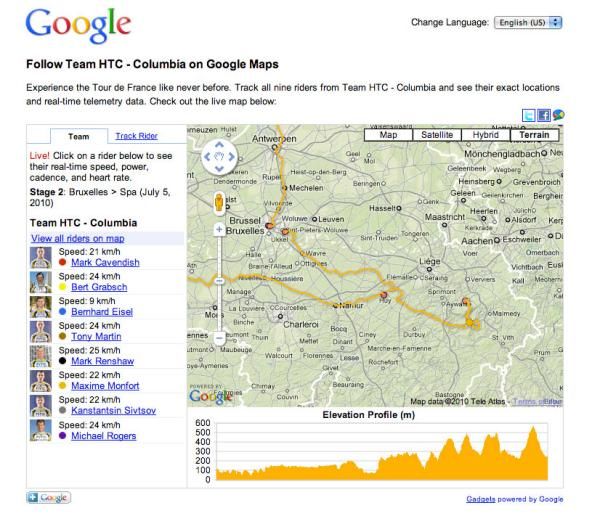The image size is (600, 524).
Task: Click the zoom slider handle
Action: tap(219, 281)
